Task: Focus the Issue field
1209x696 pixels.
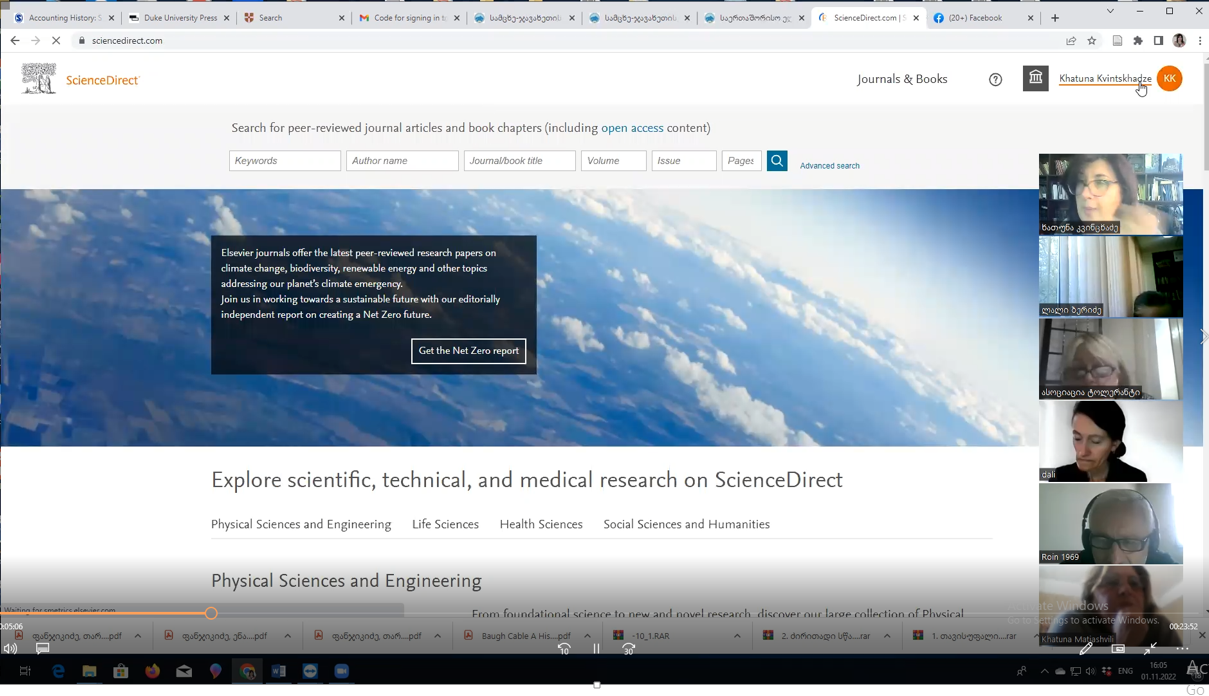Action: tap(684, 160)
